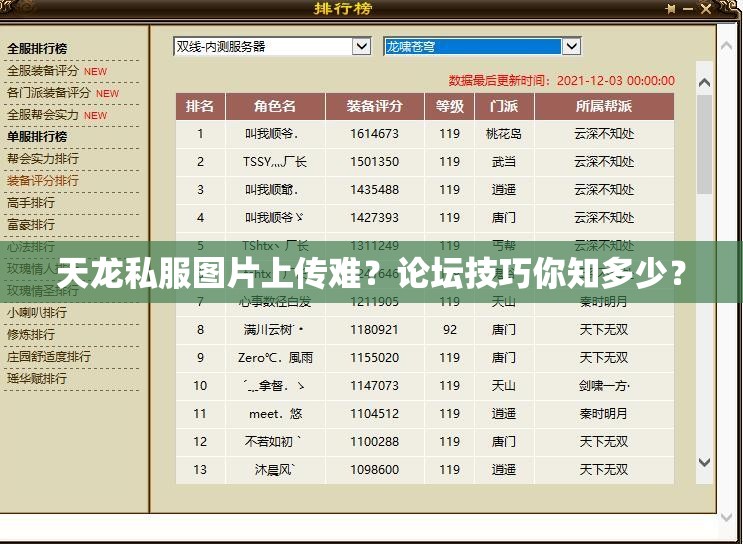
Task: Click score 1155020
Action: pyautogui.click(x=374, y=358)
